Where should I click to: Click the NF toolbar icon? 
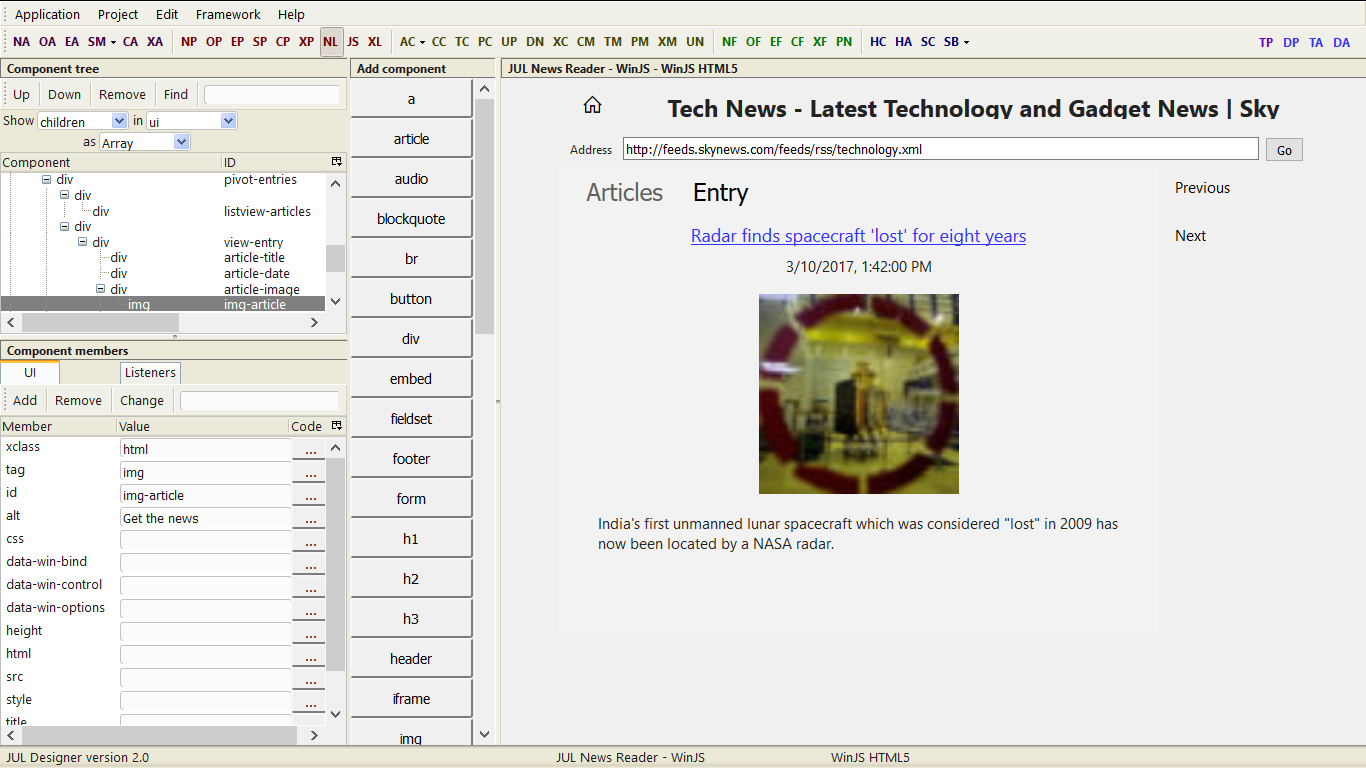pyautogui.click(x=729, y=42)
